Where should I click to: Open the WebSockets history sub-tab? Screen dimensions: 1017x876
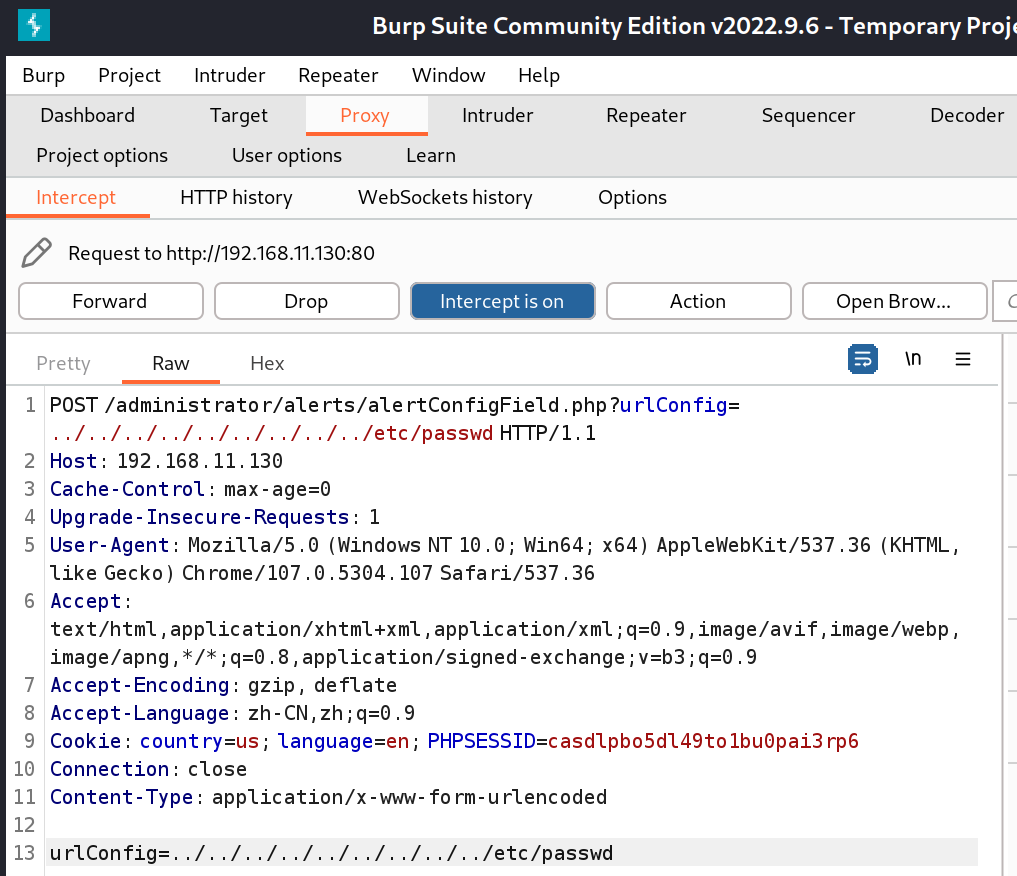pyautogui.click(x=445, y=197)
